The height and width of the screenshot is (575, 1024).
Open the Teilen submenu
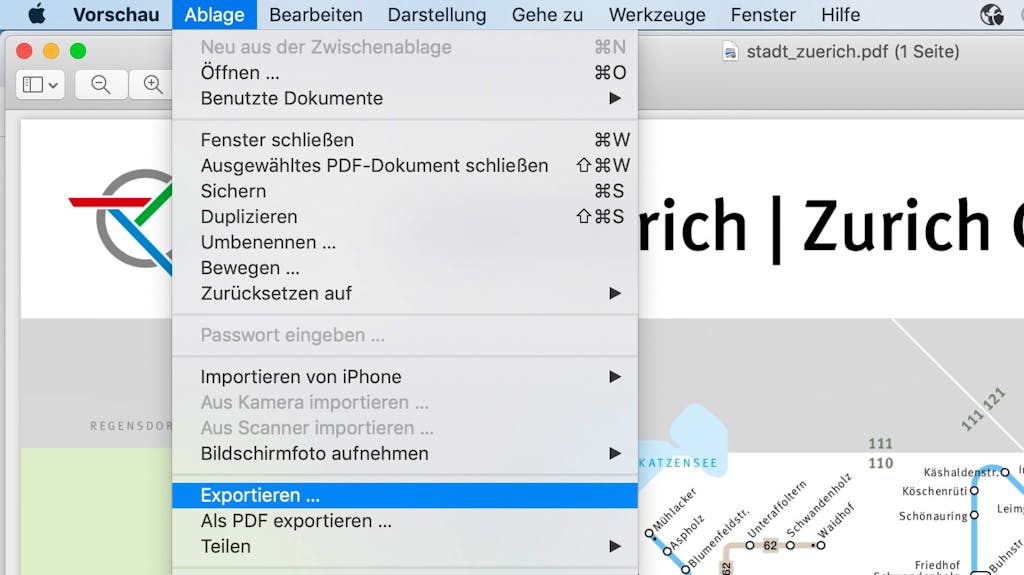coord(405,546)
